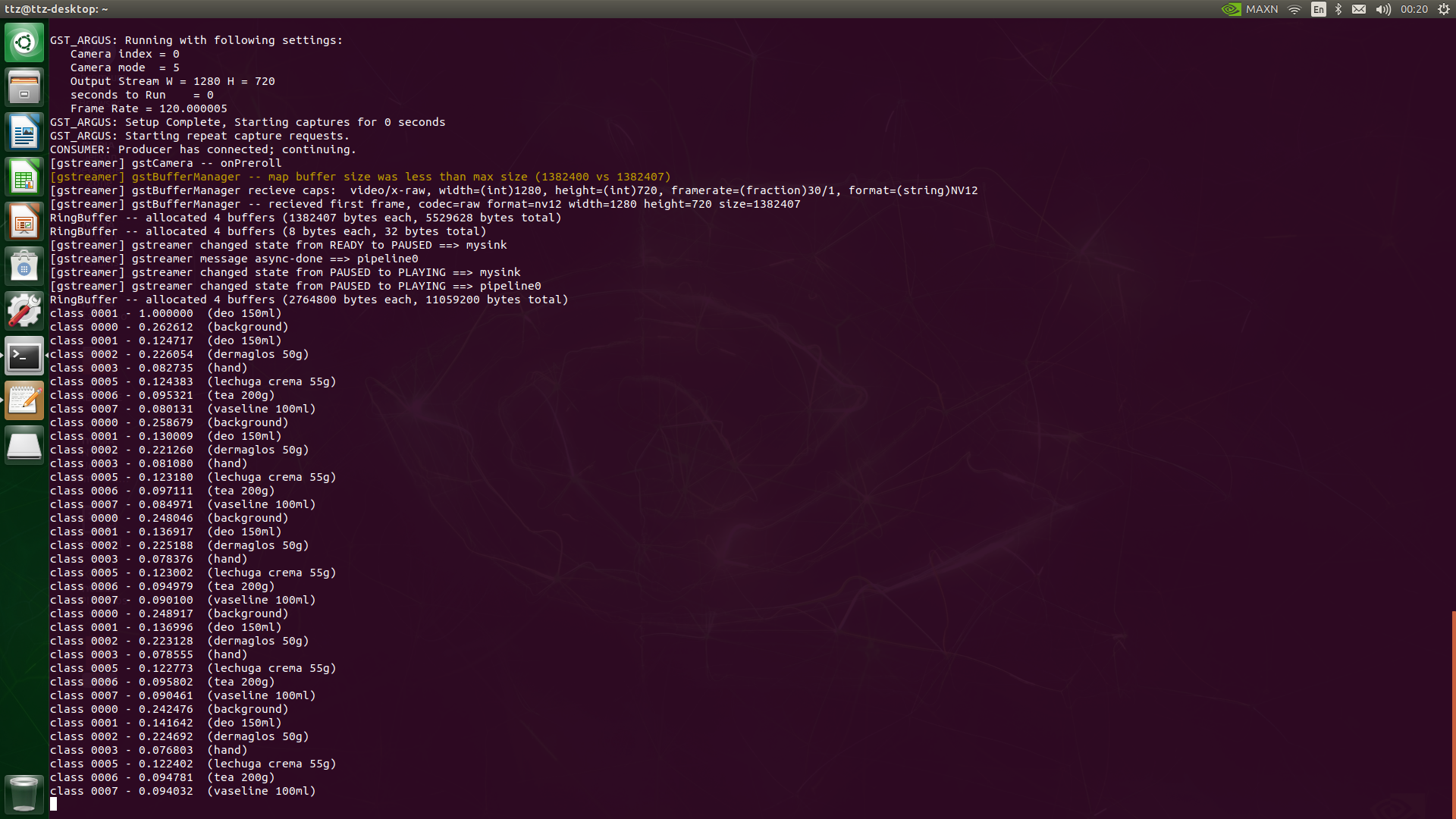Screen dimensions: 1456x819
Task: Open System Settings tools icon
Action: pyautogui.click(x=24, y=310)
